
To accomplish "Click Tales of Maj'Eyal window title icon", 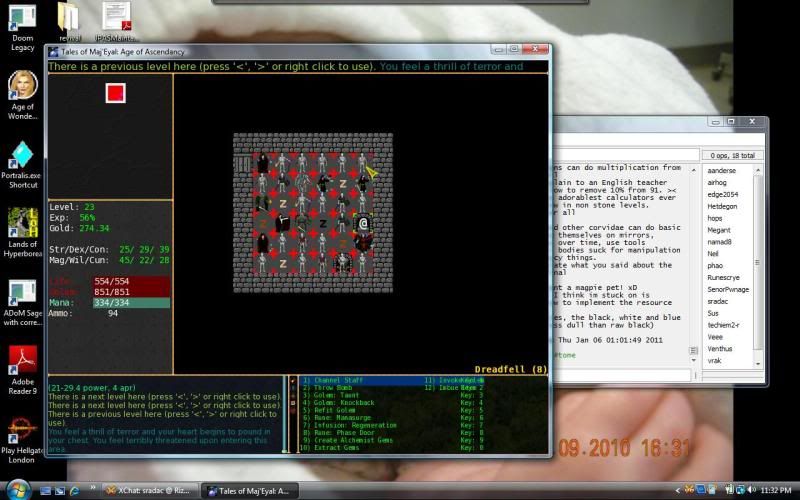I will (x=54, y=52).
